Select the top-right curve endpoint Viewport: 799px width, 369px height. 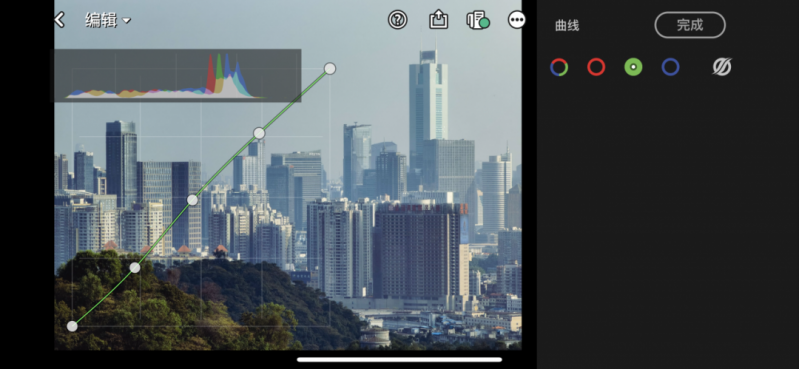coord(330,68)
